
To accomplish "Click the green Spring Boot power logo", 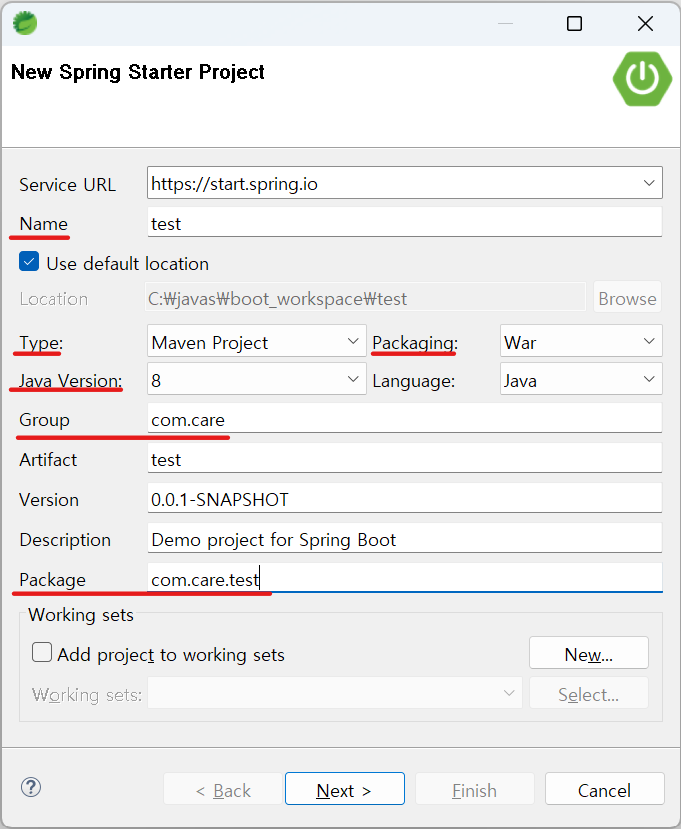I will pyautogui.click(x=642, y=79).
